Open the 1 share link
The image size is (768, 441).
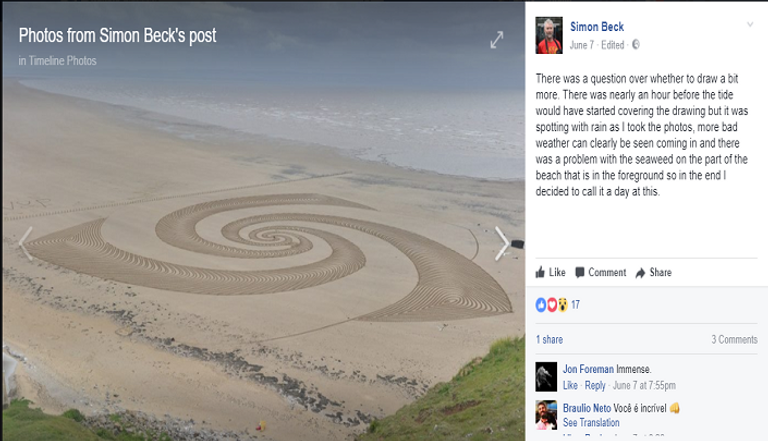point(549,340)
